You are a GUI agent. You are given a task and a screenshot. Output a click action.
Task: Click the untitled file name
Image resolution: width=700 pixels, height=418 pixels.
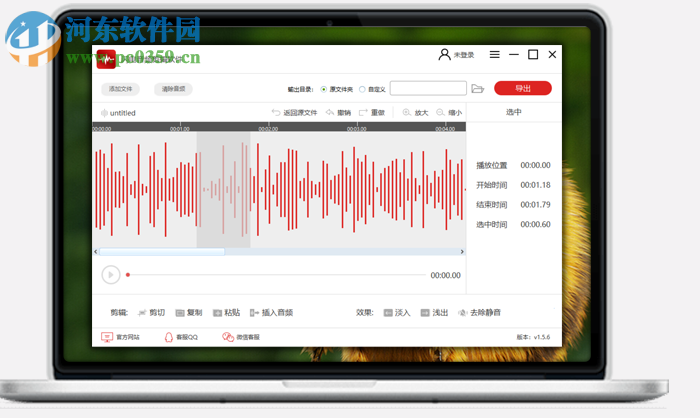(x=122, y=113)
